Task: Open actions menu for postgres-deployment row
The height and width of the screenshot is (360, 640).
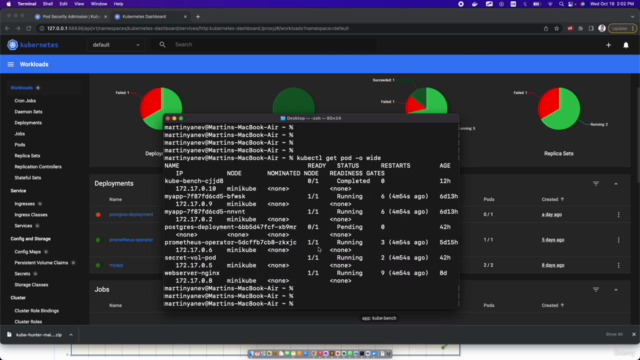Action: click(x=618, y=214)
